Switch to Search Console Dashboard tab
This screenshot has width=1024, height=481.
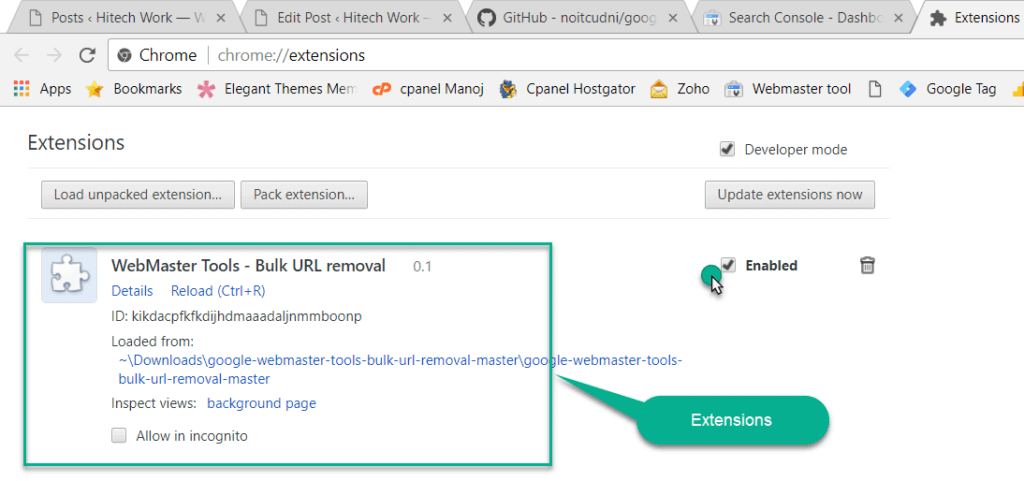[803, 18]
